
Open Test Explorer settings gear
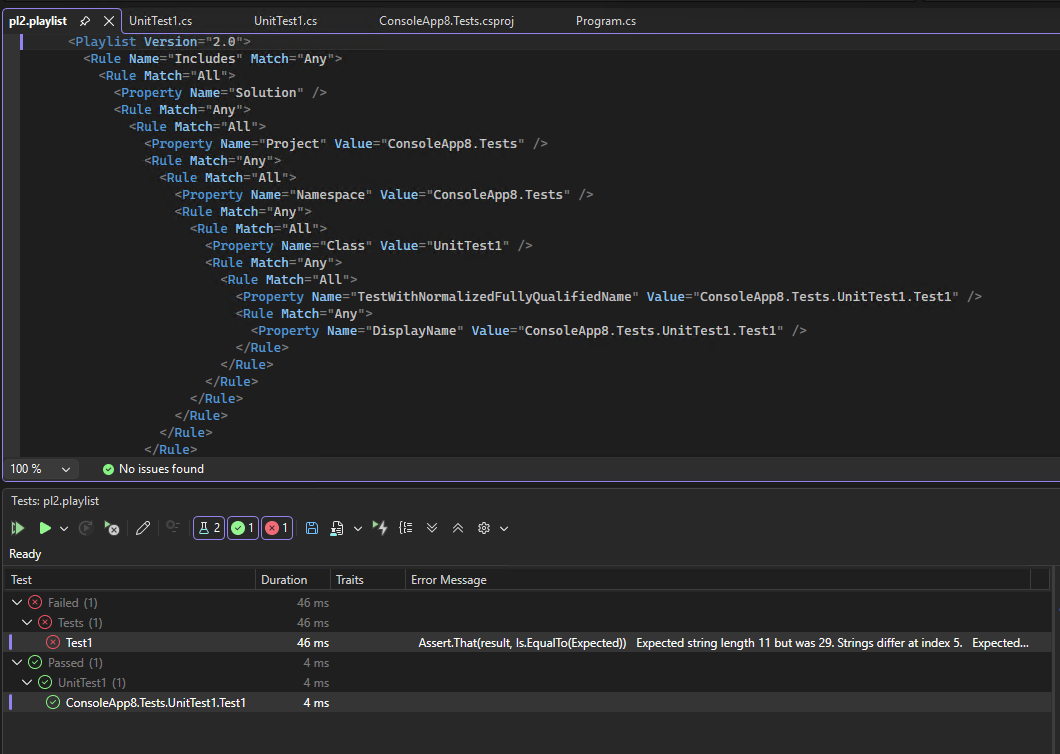pyautogui.click(x=483, y=528)
